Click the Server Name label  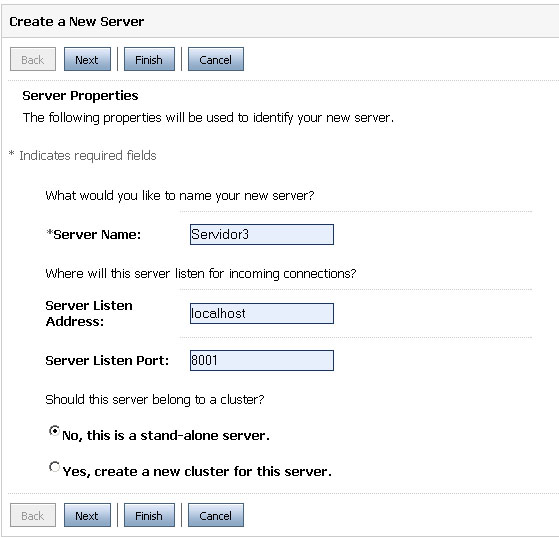click(x=94, y=235)
